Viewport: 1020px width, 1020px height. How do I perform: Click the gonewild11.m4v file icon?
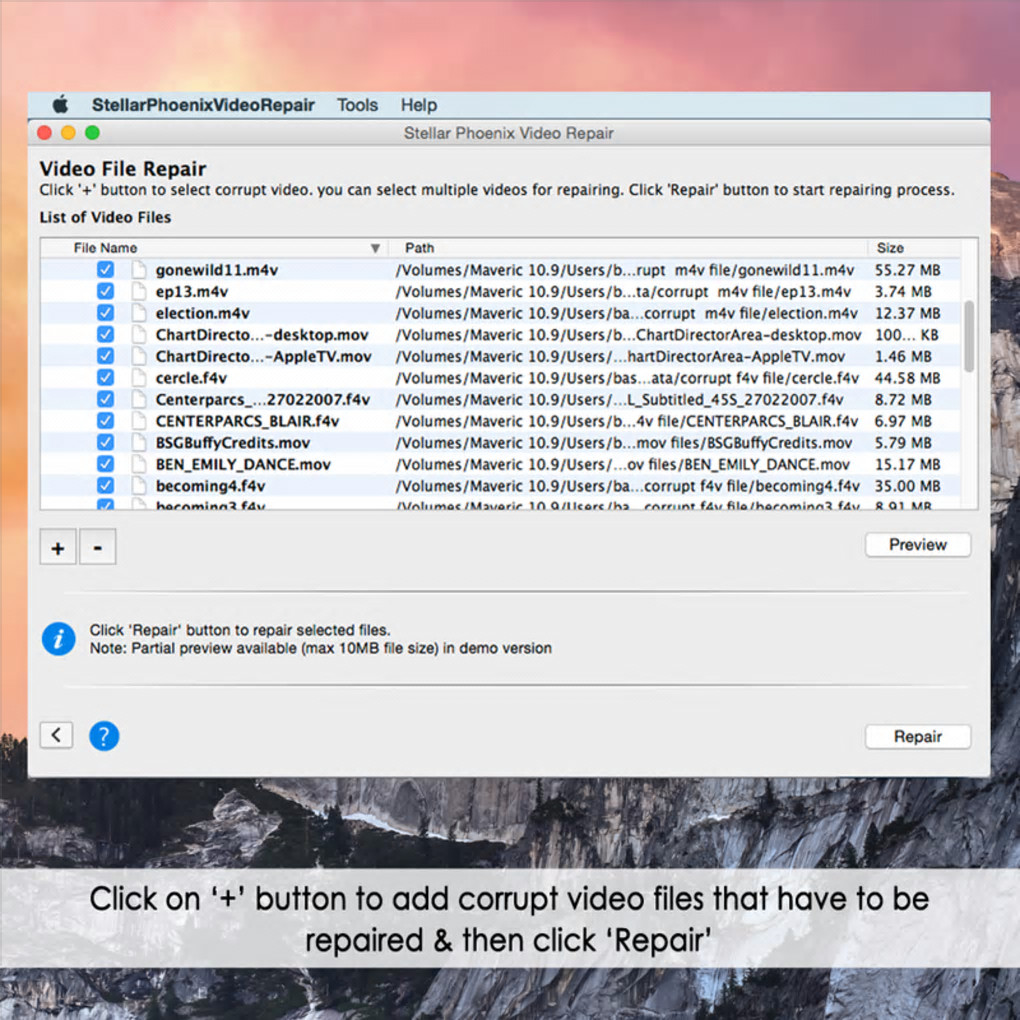(x=139, y=269)
